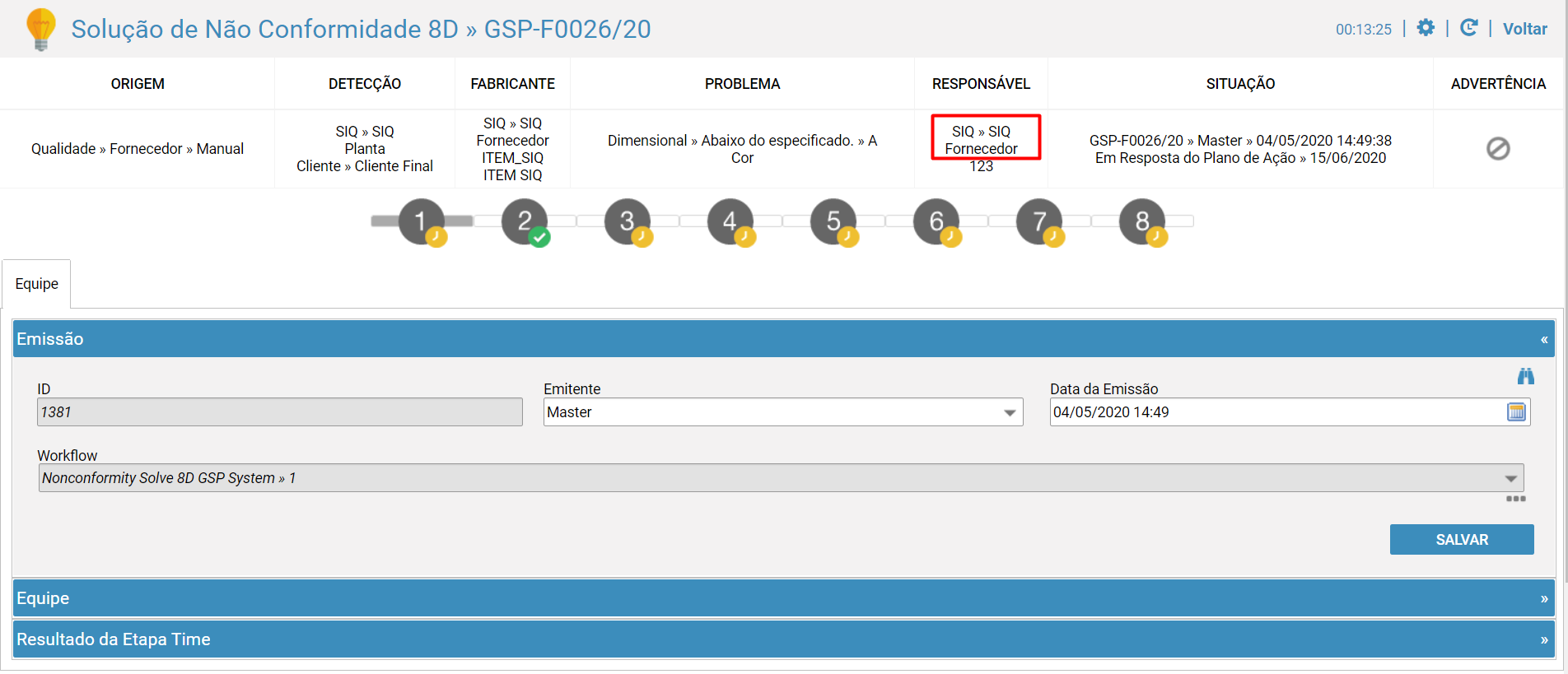Click the 'Dimensional » Abaixo do especificado' cell
The height and width of the screenshot is (674, 1568).
(742, 149)
